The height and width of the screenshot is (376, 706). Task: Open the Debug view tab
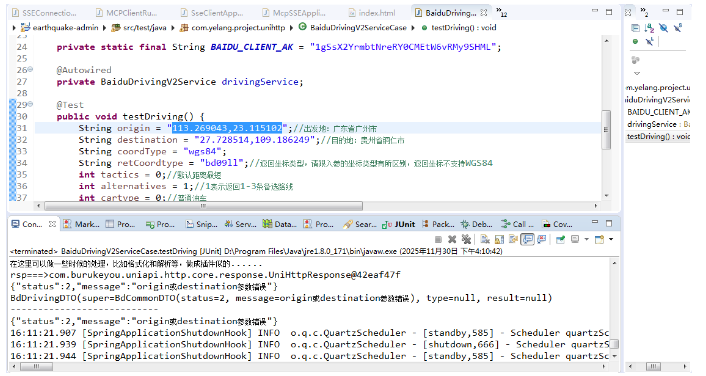pyautogui.click(x=476, y=224)
